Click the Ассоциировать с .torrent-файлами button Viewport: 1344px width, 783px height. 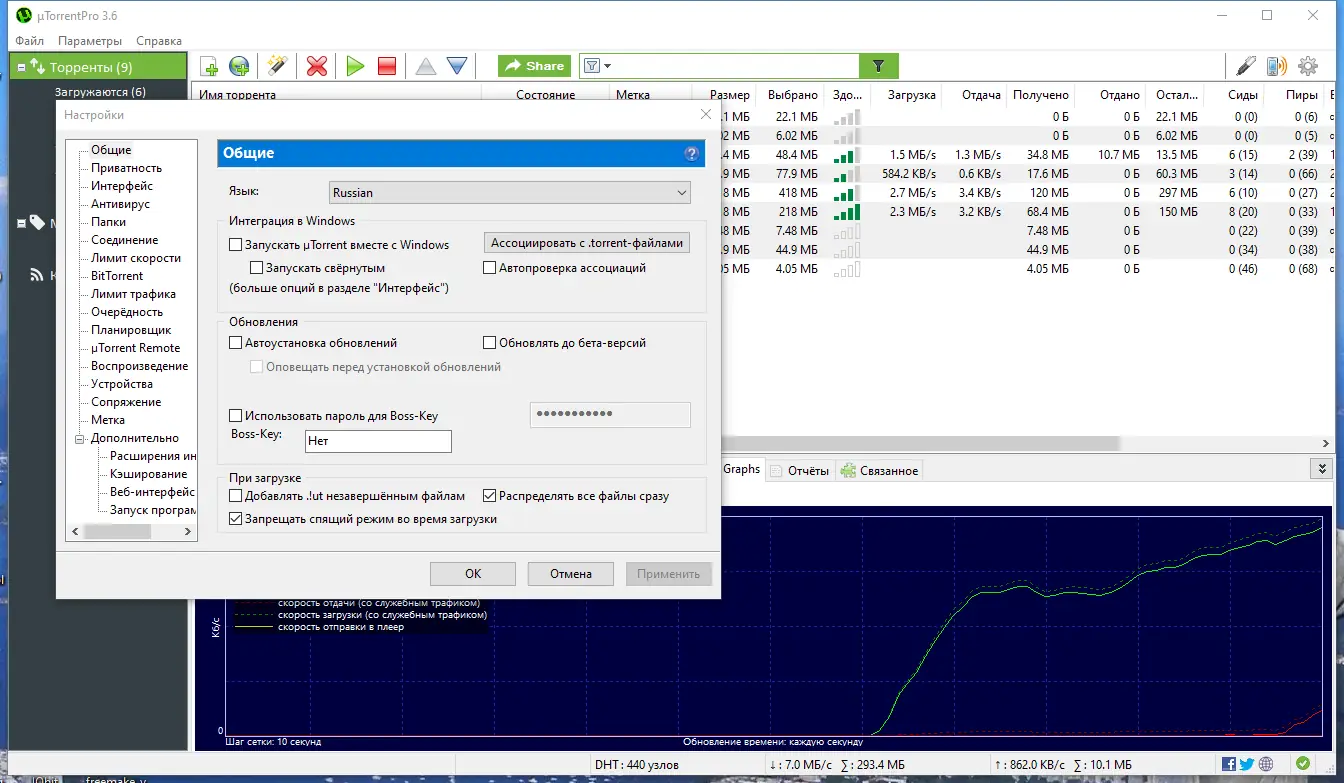pos(586,242)
